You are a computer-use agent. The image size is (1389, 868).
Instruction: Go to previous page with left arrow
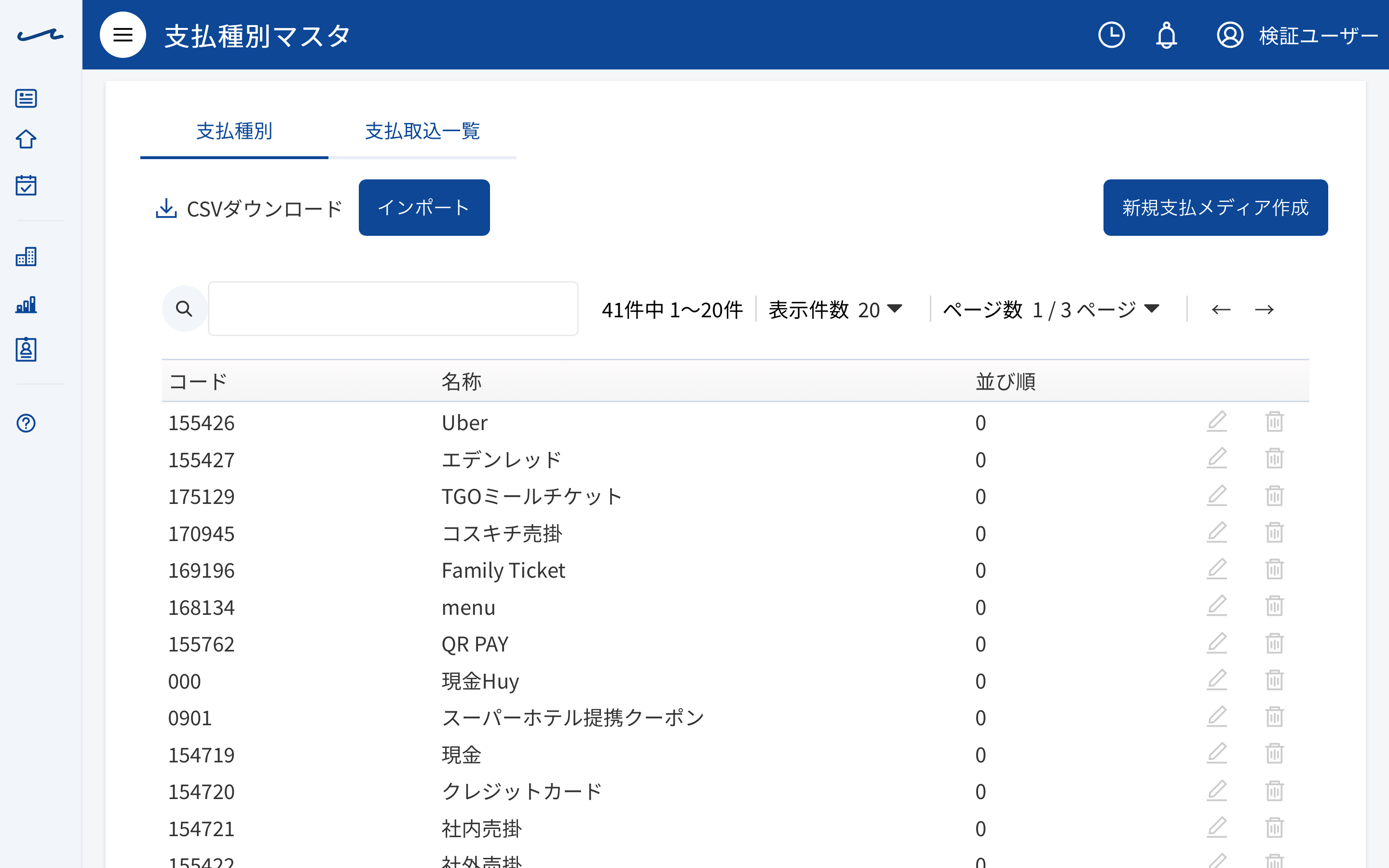point(1221,310)
